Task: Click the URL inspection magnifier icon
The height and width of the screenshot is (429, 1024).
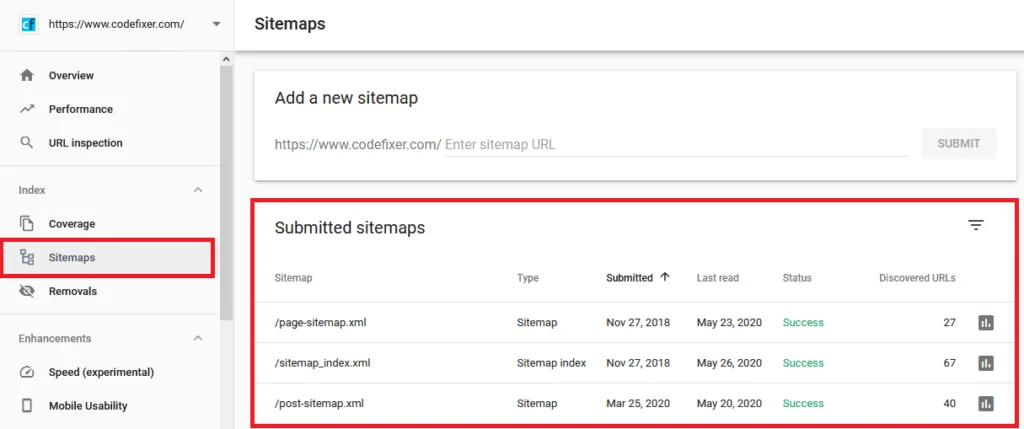Action: [x=27, y=143]
